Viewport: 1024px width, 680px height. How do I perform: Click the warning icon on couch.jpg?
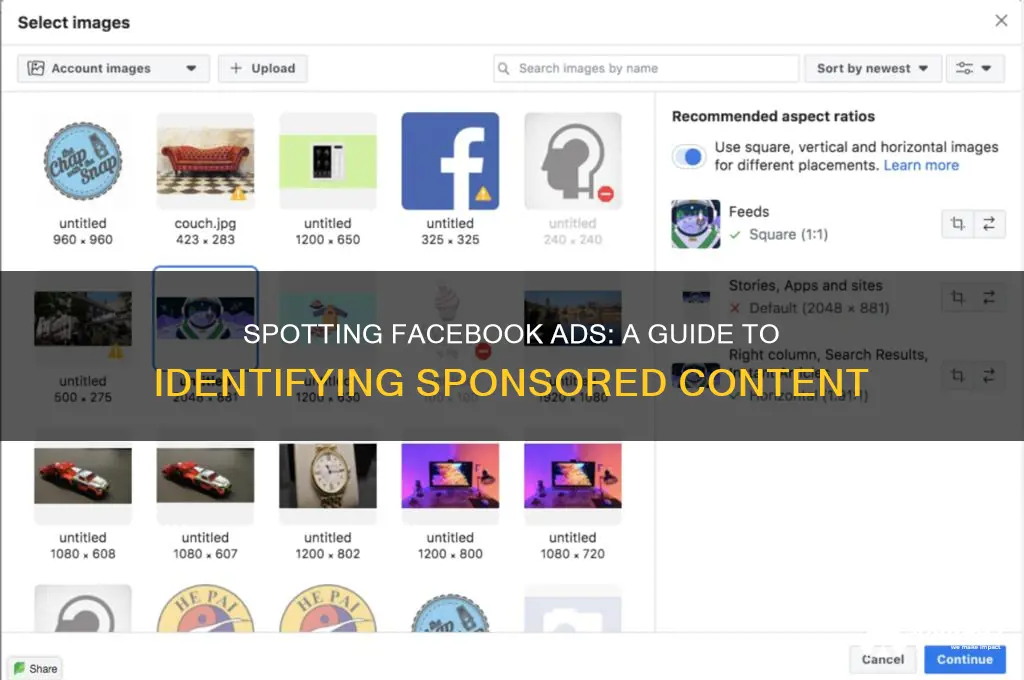238,194
